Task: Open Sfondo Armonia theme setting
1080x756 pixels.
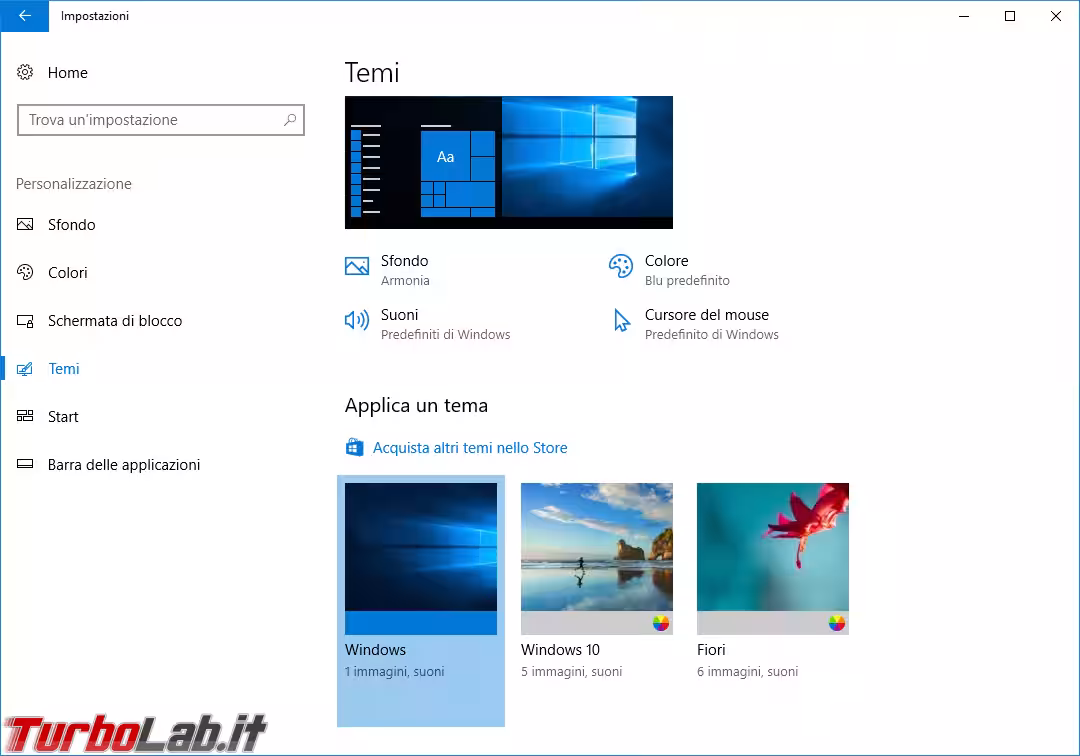Action: tap(404, 269)
